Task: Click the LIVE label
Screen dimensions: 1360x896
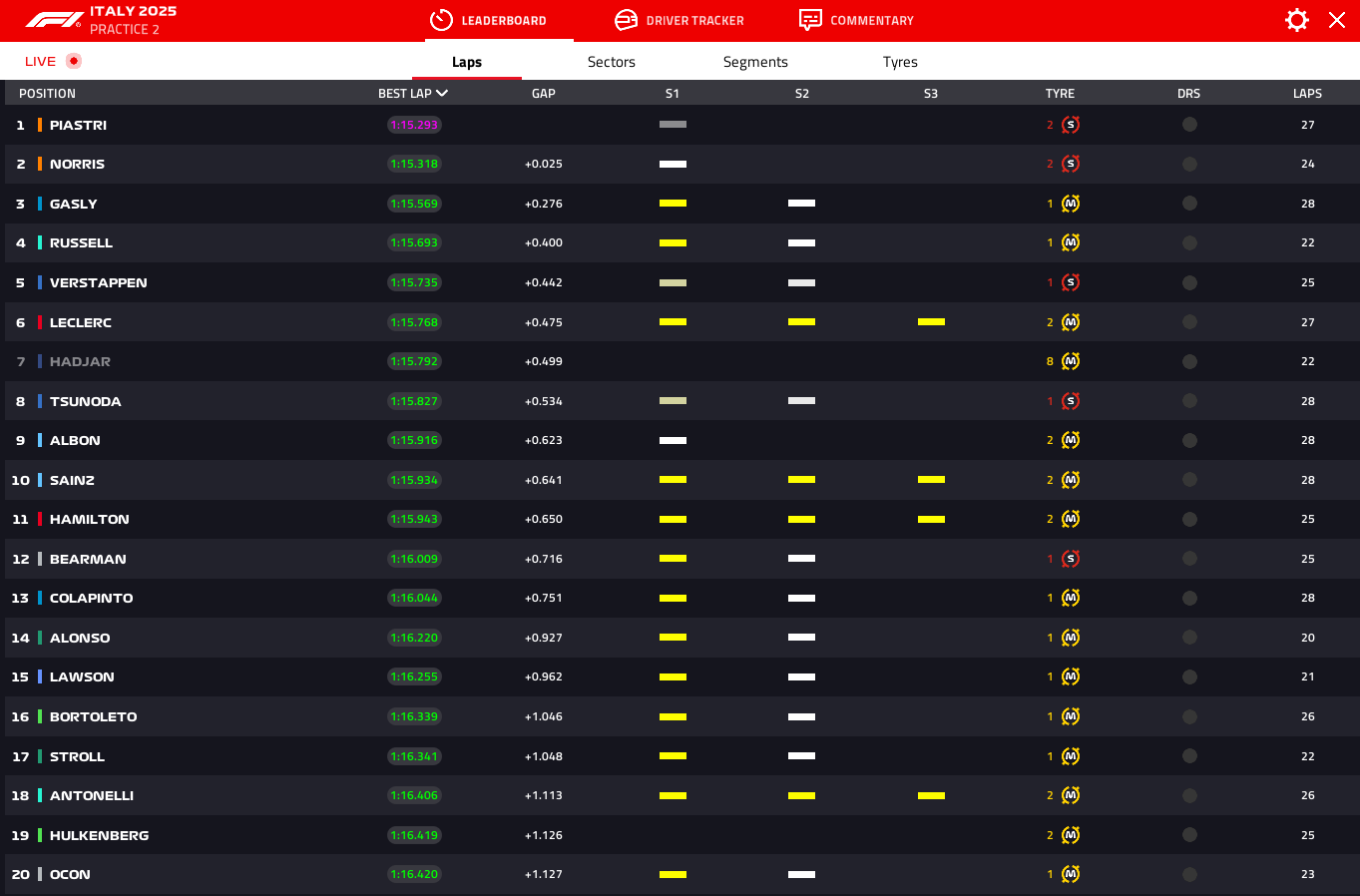Action: tap(40, 61)
